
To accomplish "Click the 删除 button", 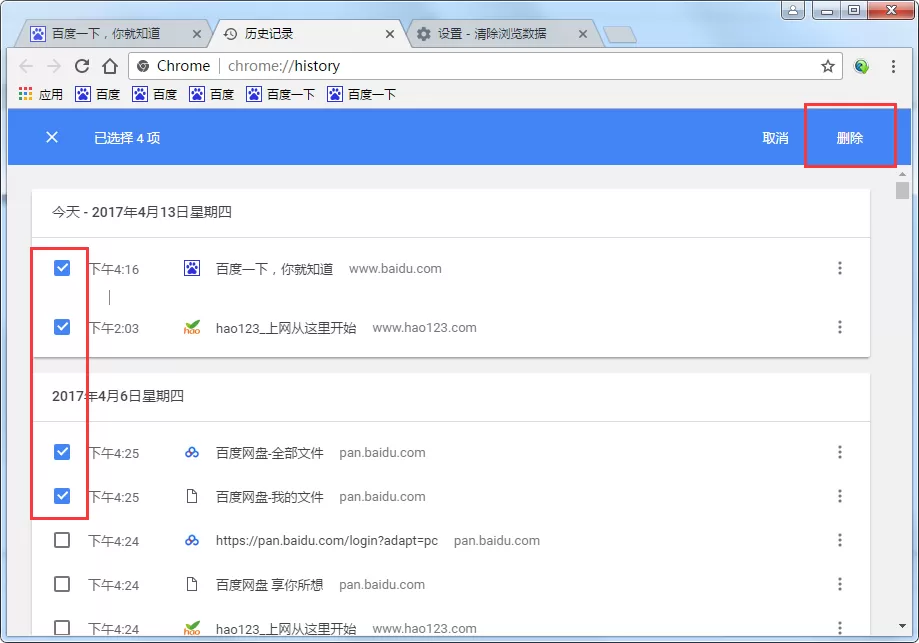I will pos(850,138).
